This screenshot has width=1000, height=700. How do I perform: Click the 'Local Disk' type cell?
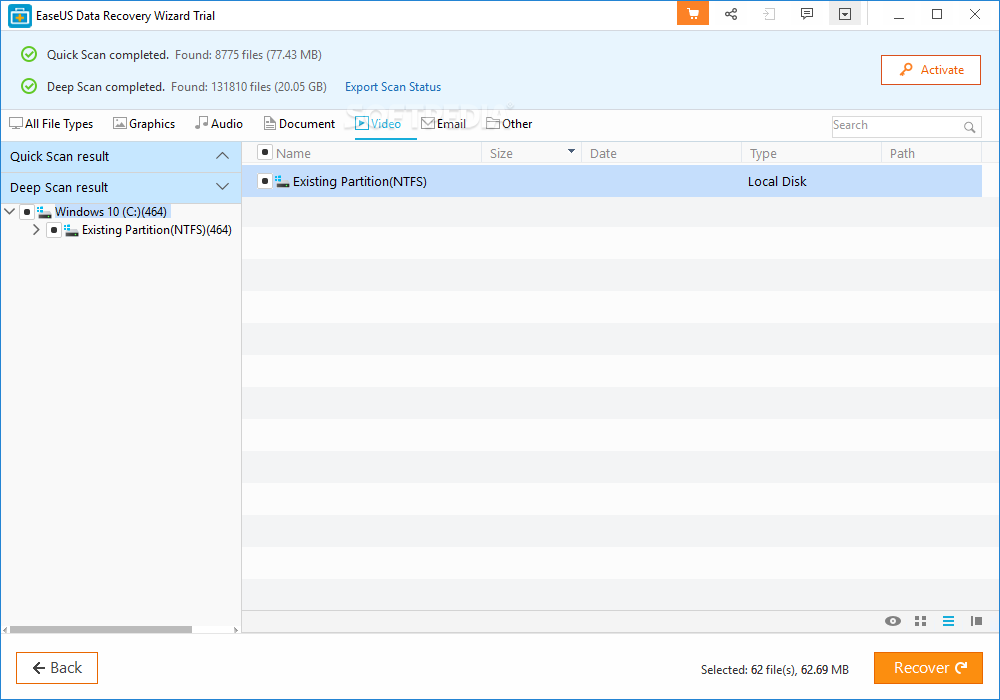coord(777,181)
